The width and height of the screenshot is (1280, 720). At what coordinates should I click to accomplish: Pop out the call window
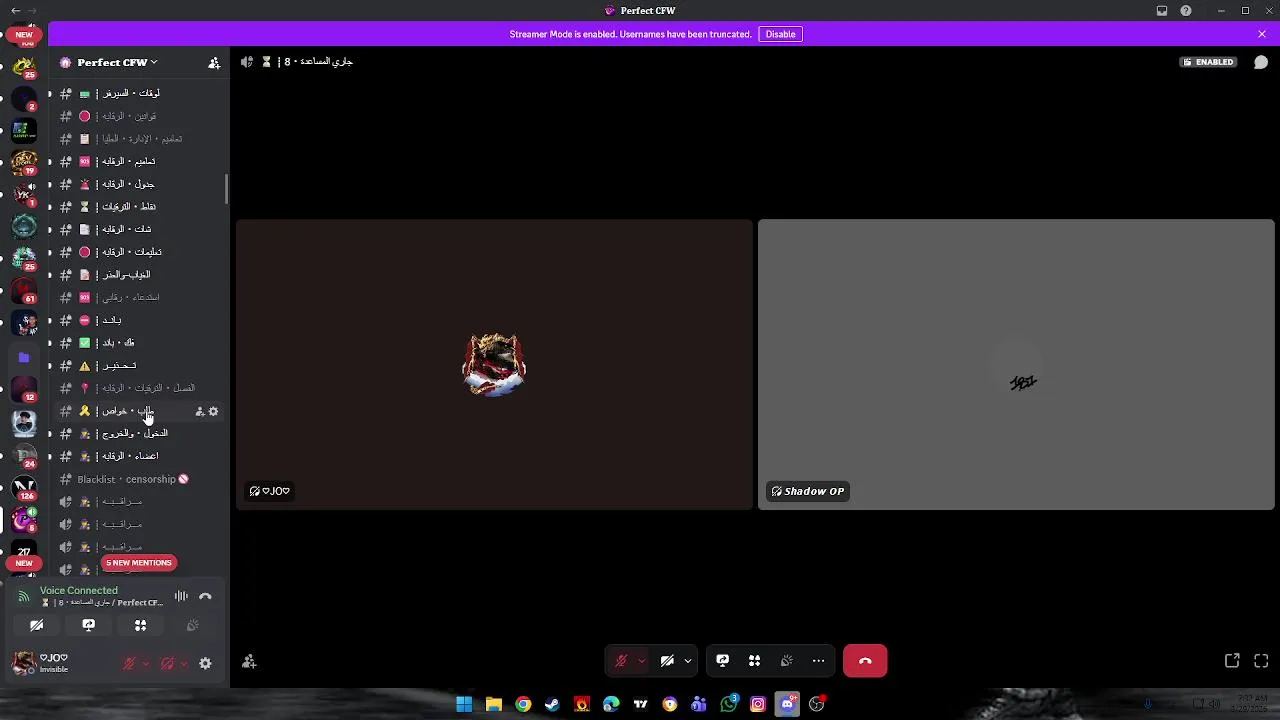(1232, 661)
